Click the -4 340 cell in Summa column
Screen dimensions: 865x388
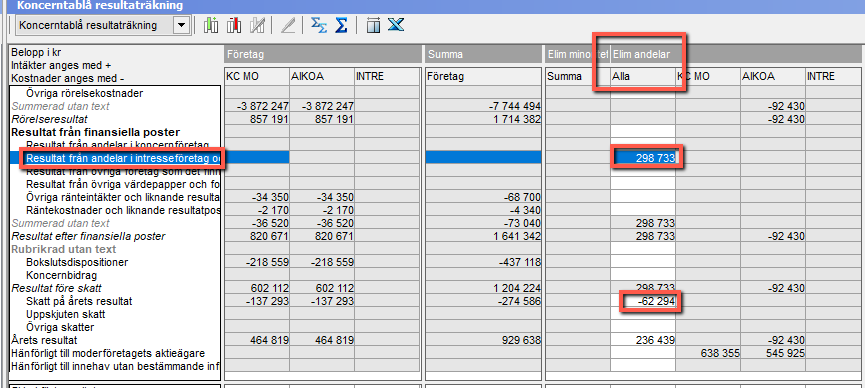pos(483,210)
